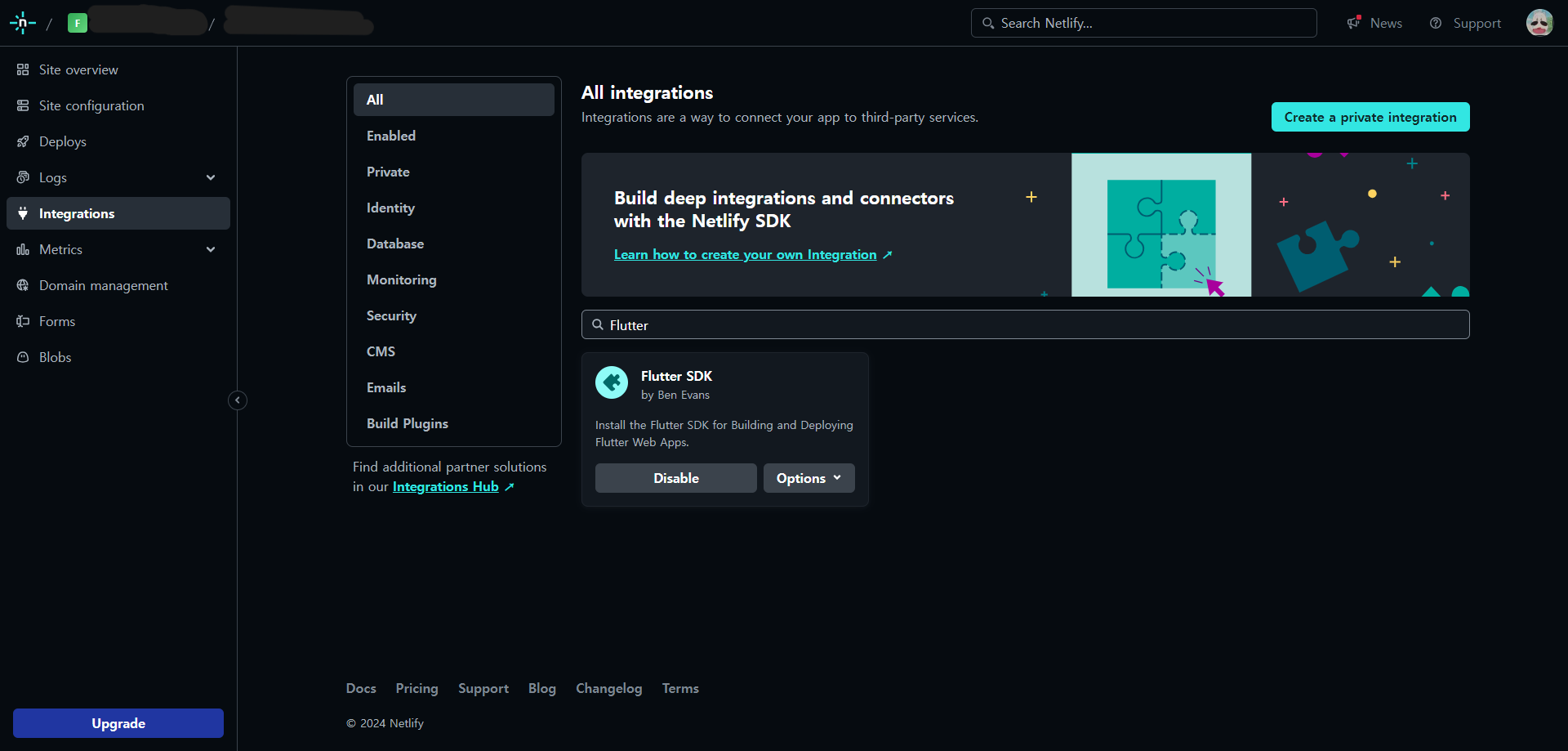Click the integrations search field containing Flutter
This screenshot has width=1568, height=751.
pos(1026,324)
